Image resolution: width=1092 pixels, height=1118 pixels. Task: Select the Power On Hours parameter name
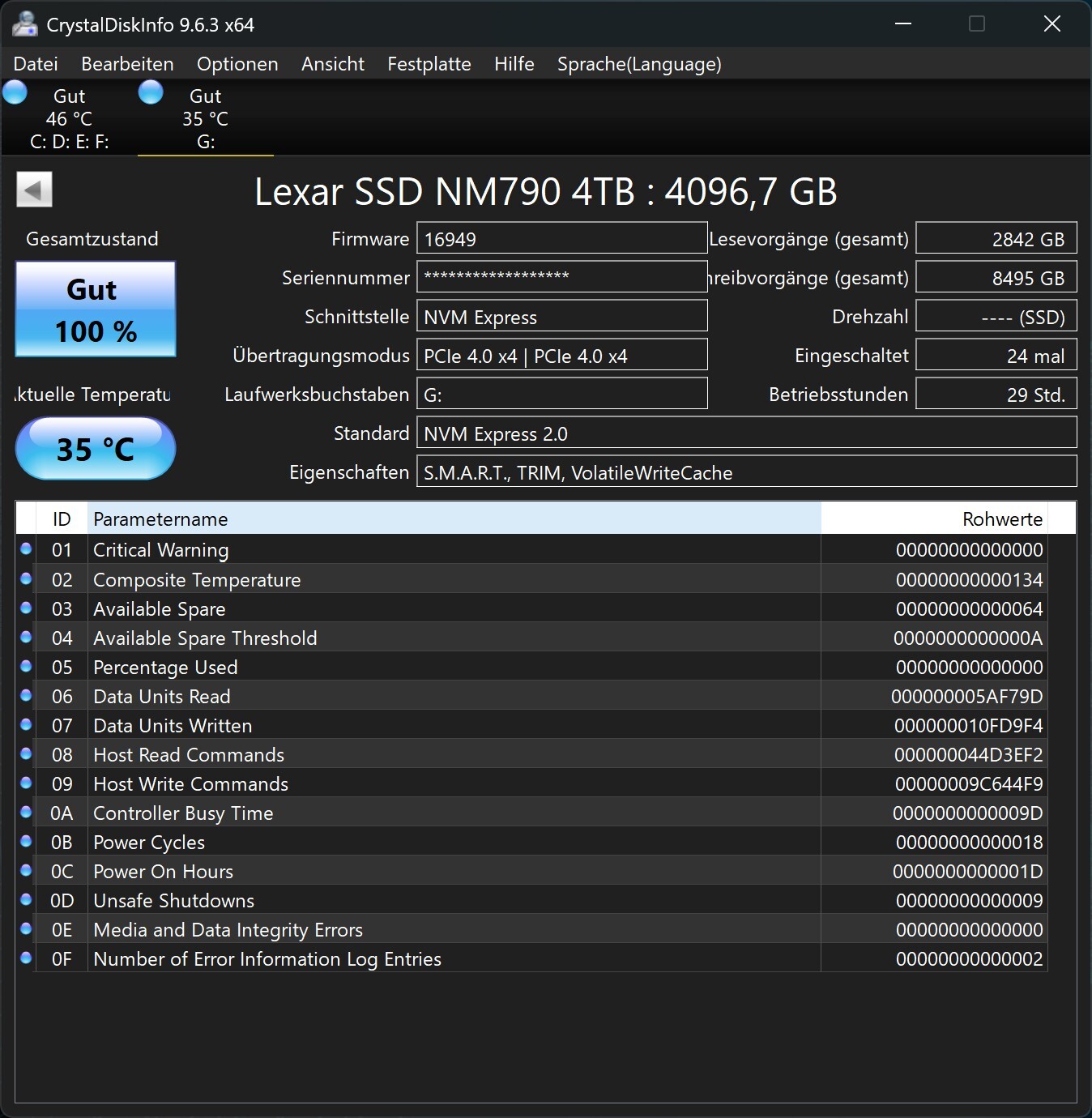163,872
